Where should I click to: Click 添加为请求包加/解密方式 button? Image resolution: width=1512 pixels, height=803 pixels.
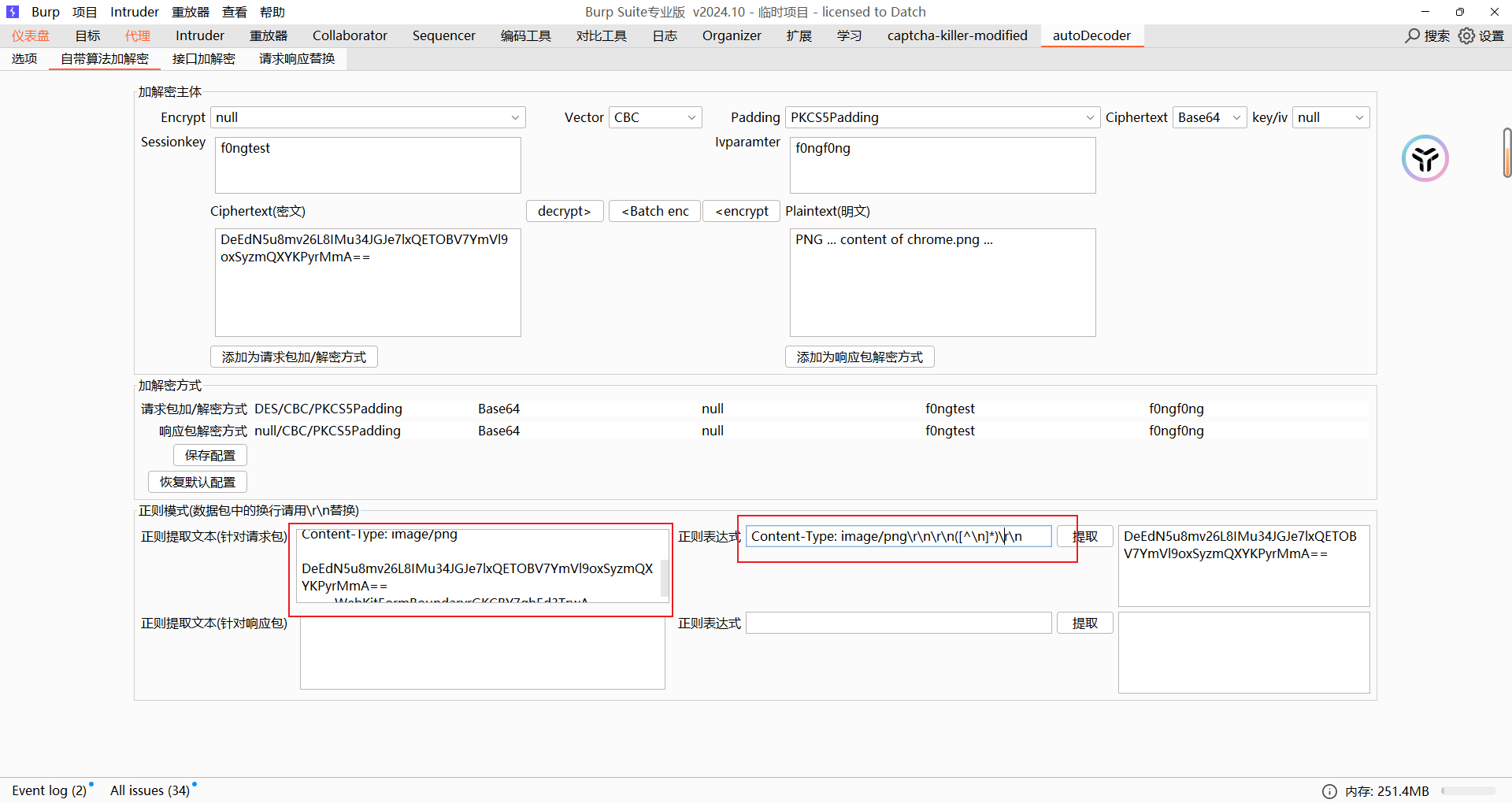tap(294, 357)
